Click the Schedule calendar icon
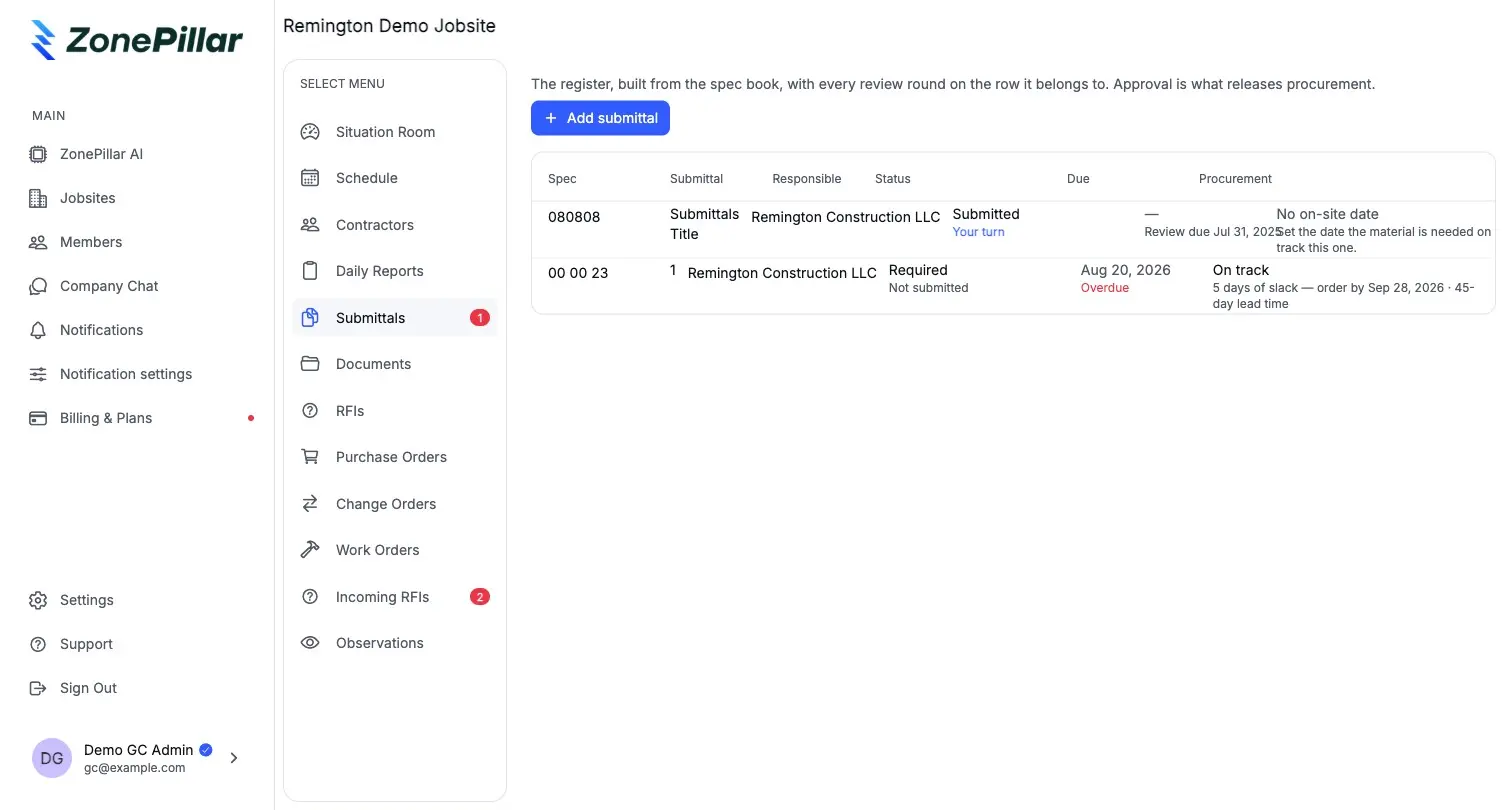Screen dimensions: 1512x810 (x=310, y=178)
